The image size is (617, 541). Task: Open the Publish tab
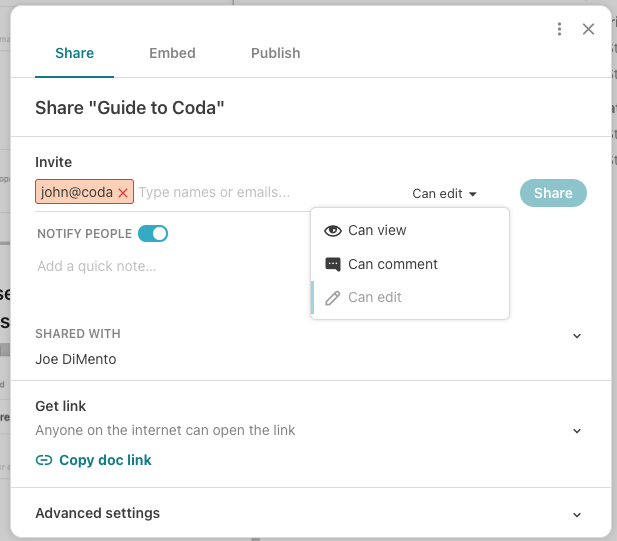tap(275, 53)
